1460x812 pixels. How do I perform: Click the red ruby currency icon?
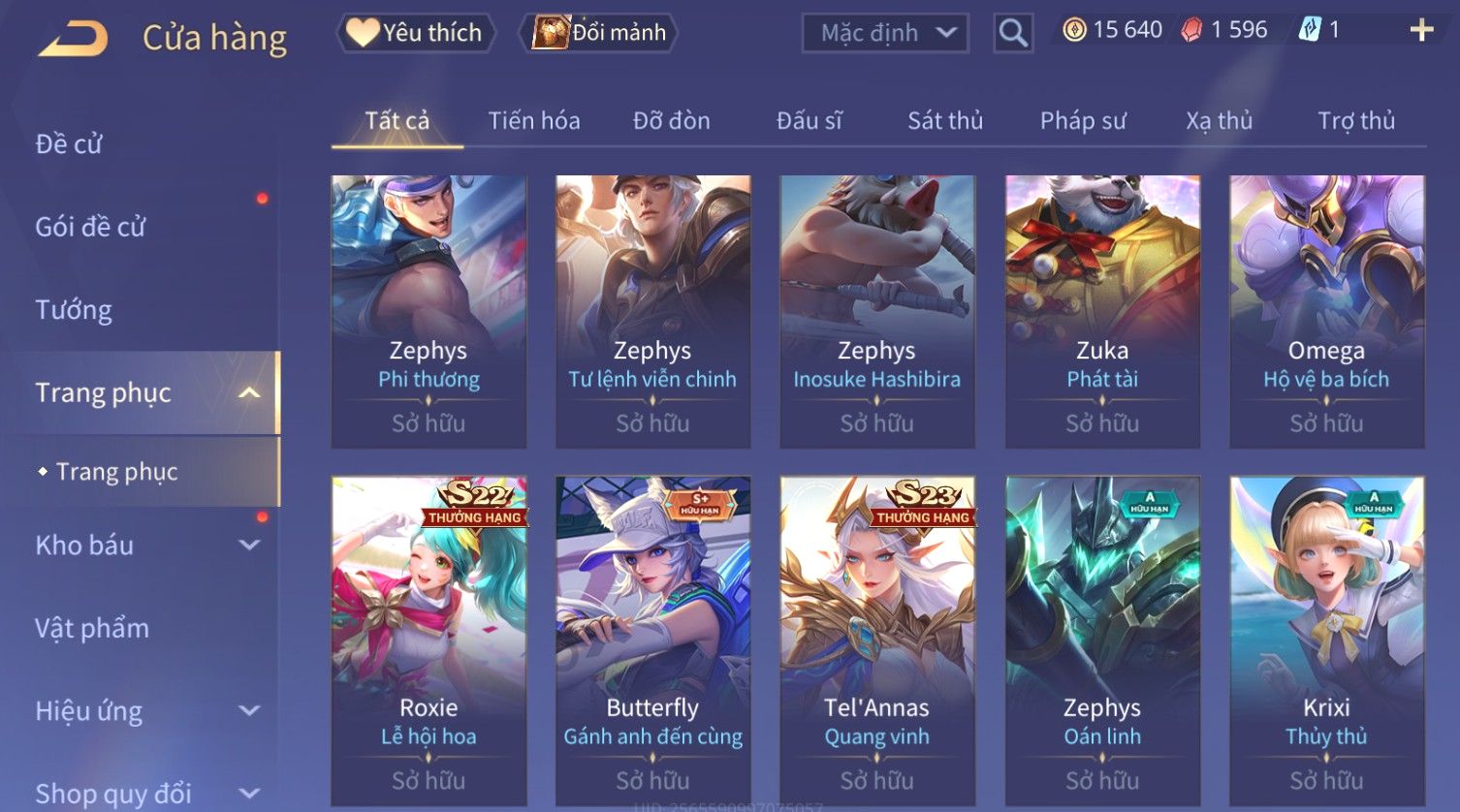[1191, 30]
